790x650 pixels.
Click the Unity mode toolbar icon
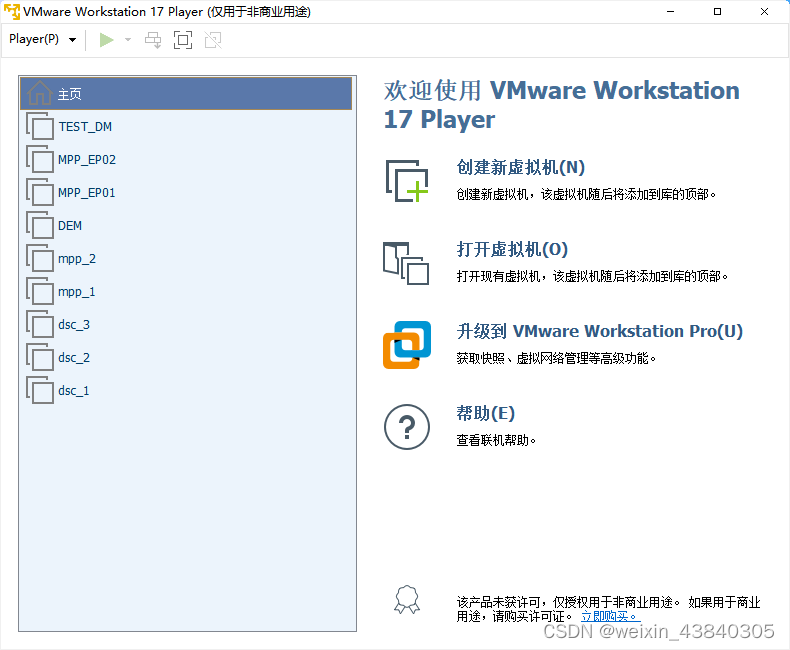(213, 40)
